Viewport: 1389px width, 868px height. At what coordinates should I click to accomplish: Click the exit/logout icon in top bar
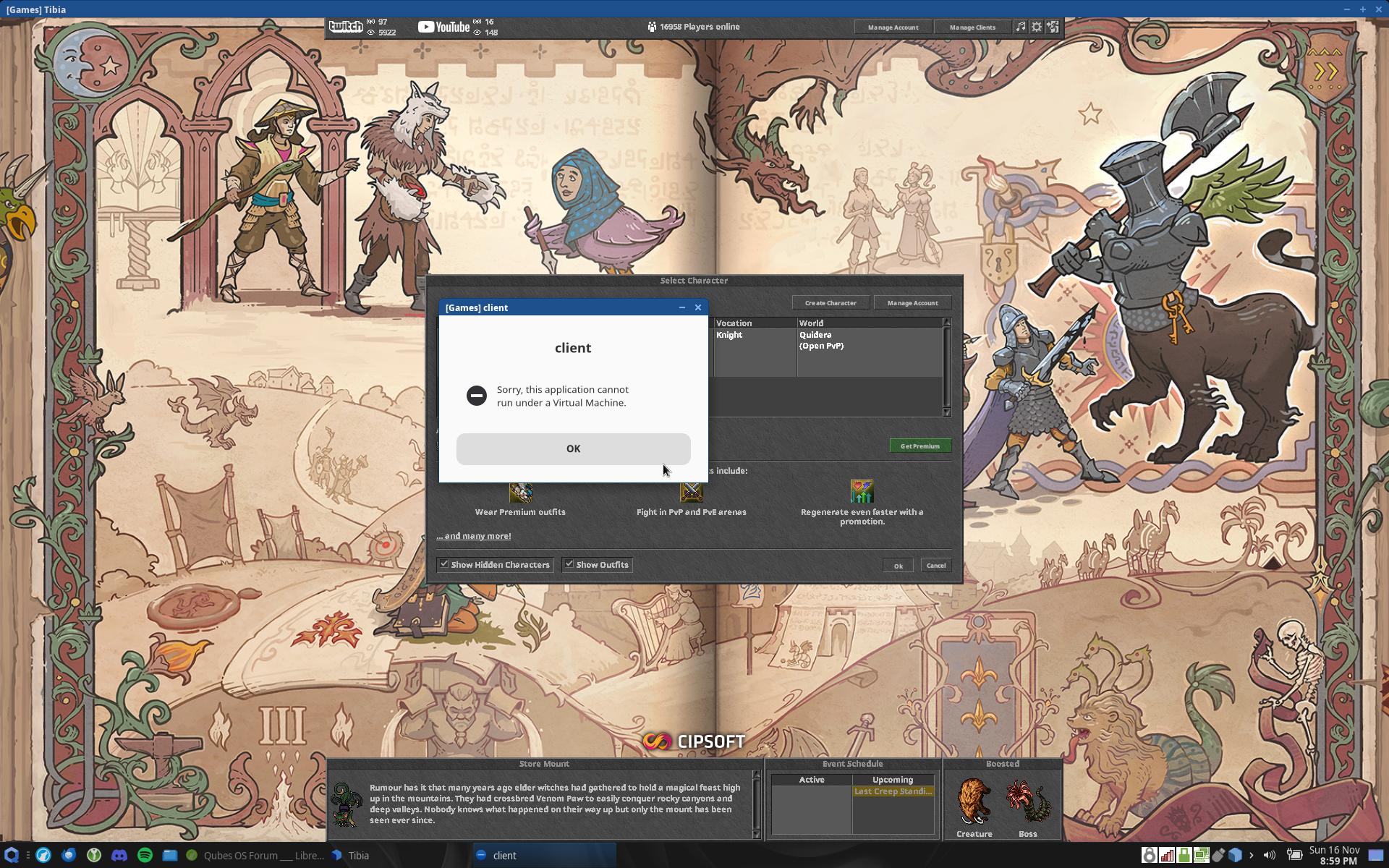pyautogui.click(x=1053, y=27)
